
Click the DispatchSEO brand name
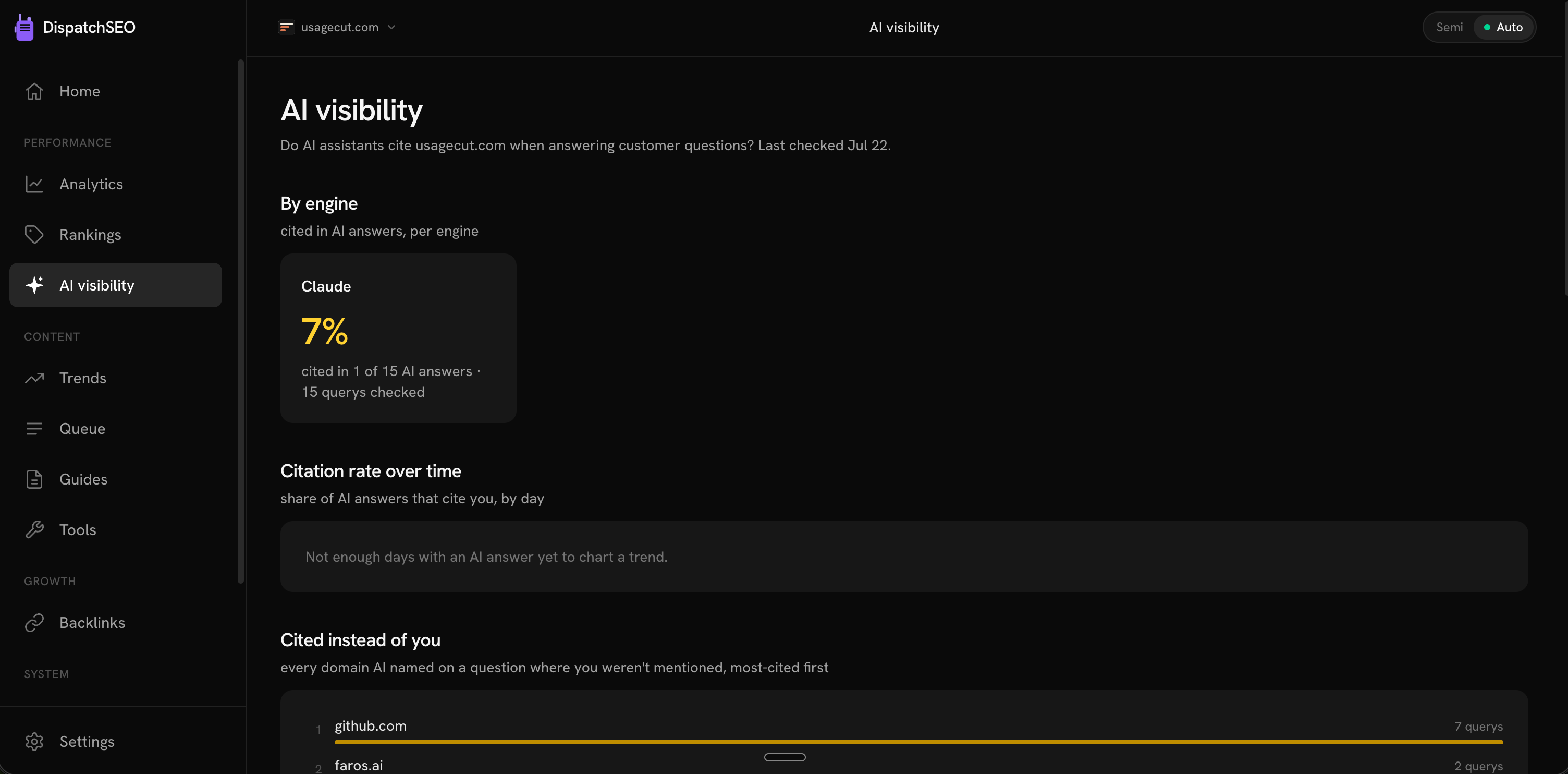click(x=89, y=28)
